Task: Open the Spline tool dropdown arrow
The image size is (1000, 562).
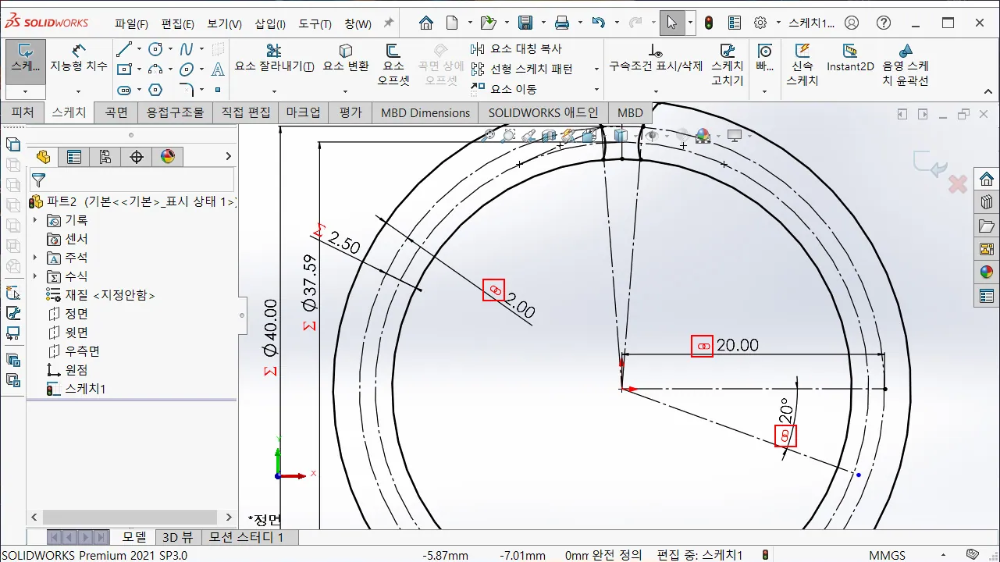Action: coord(202,49)
